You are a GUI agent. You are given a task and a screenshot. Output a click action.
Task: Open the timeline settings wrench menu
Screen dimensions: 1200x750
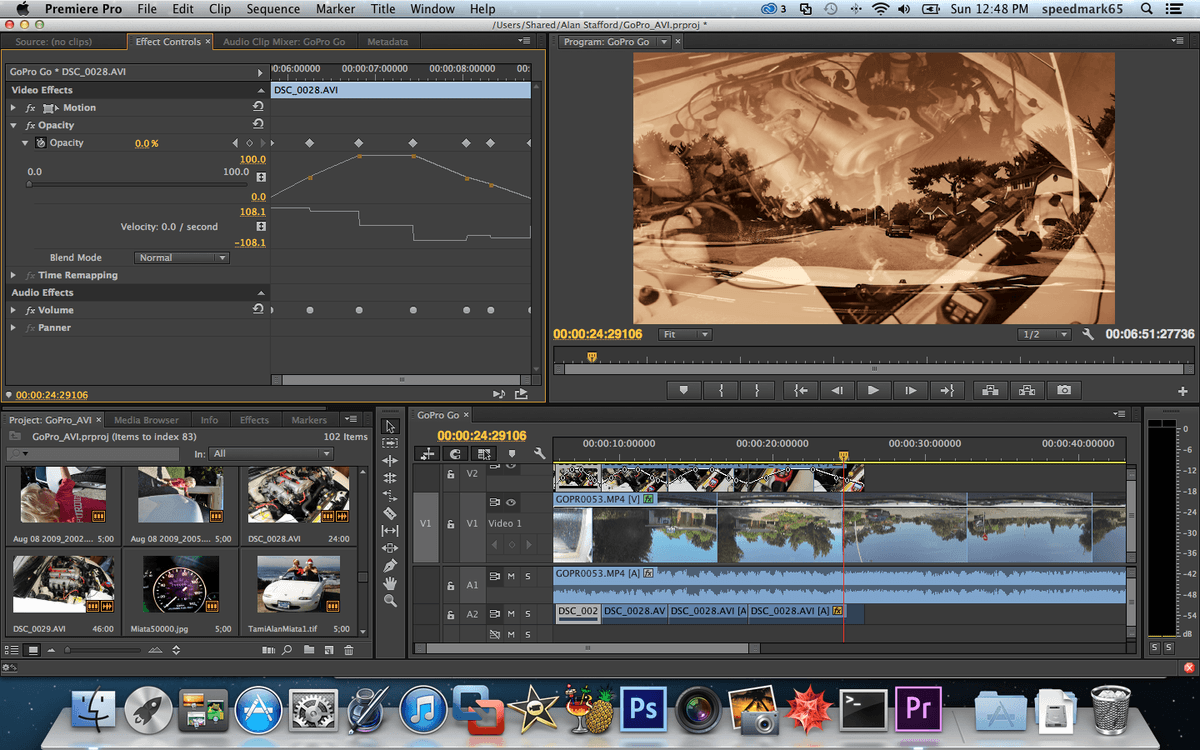(539, 452)
